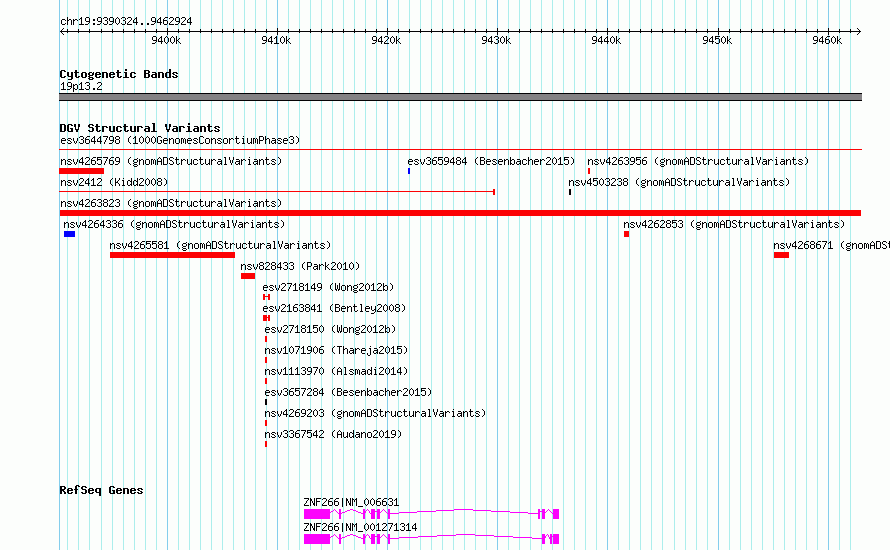Click the ZNF266 NM_006631 large magenta exon
The height and width of the screenshot is (550, 890).
click(x=317, y=514)
